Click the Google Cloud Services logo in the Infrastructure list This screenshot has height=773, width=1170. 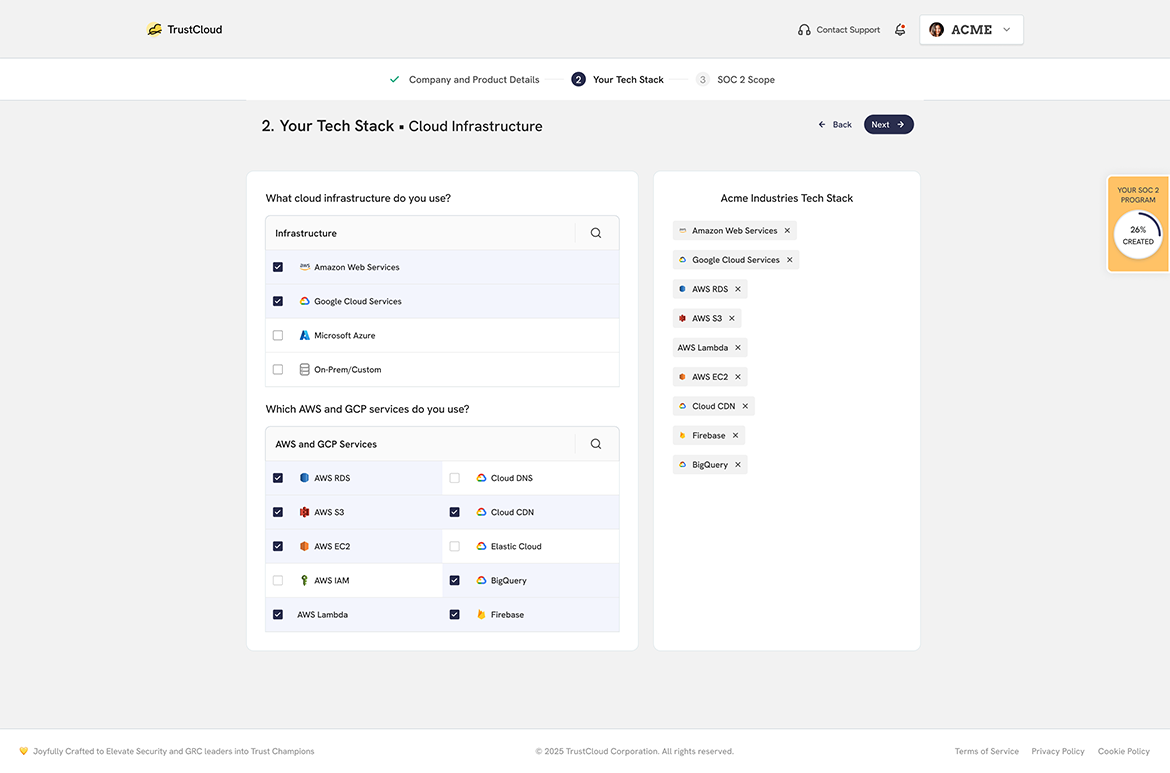[x=304, y=301]
